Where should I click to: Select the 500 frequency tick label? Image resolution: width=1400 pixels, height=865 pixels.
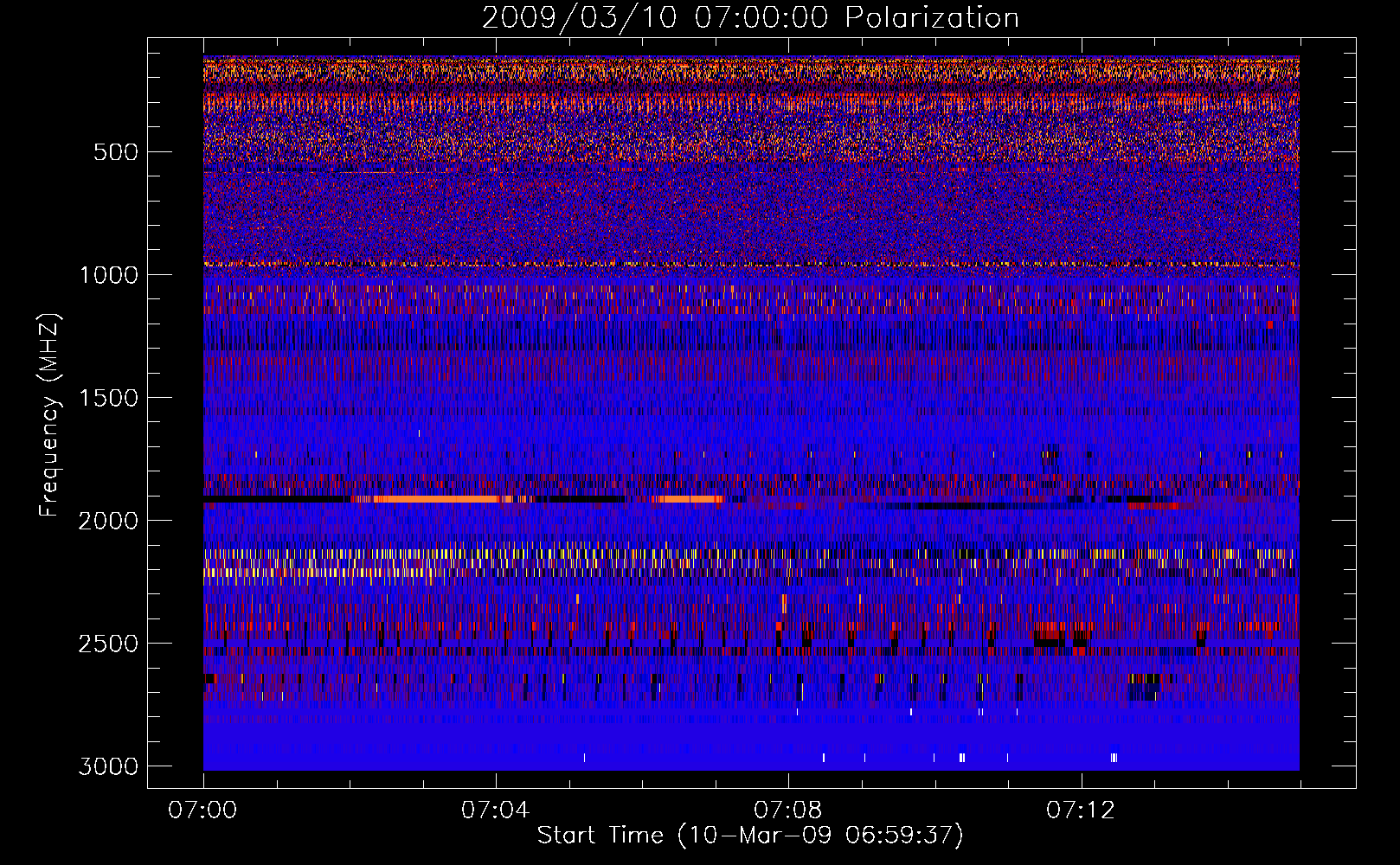[116, 152]
